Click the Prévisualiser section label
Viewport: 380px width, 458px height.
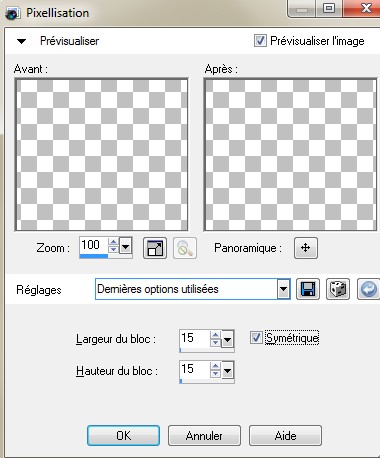coord(69,41)
